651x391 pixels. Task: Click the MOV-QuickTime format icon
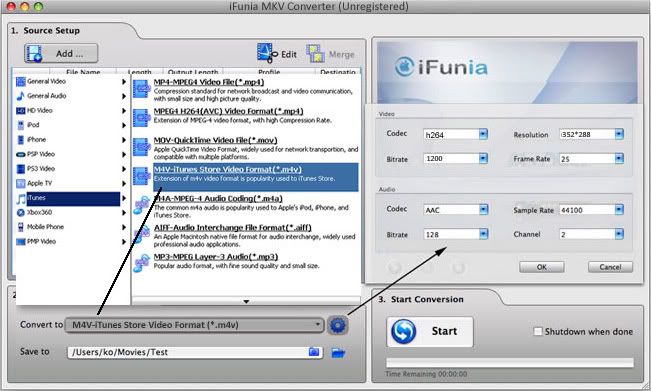coord(142,147)
